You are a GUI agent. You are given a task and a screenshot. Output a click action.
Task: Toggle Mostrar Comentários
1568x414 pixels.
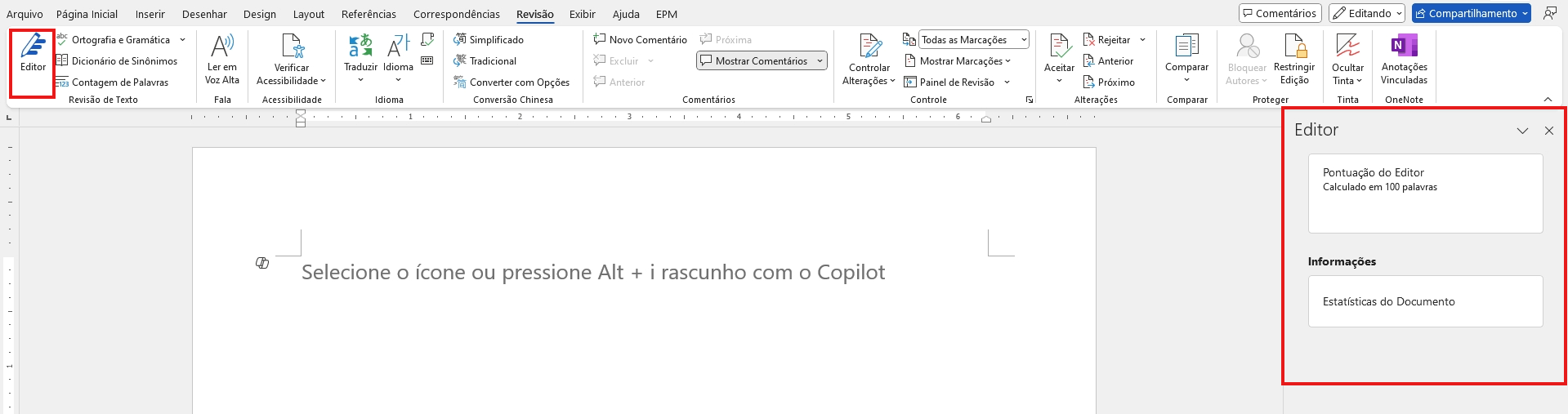[x=753, y=60]
